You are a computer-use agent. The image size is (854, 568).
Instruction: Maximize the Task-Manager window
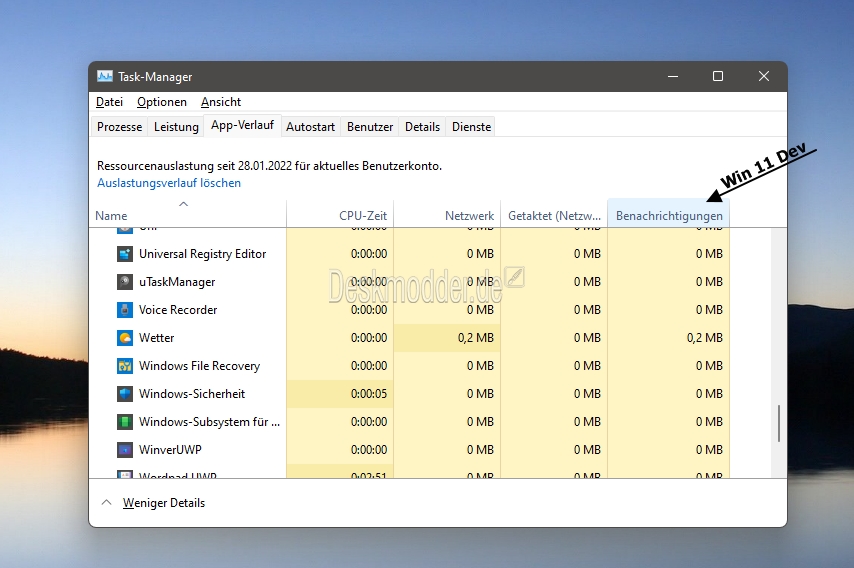point(718,76)
